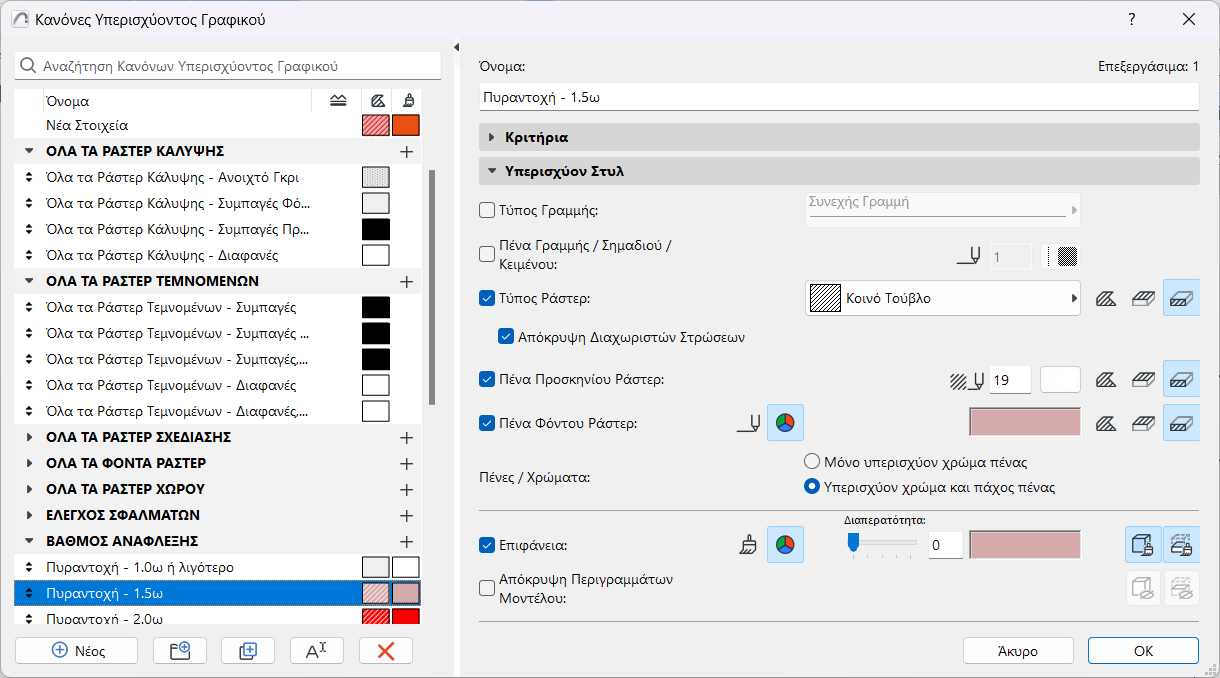Open the Κοινό Τούβλο fill type dropdown
This screenshot has width=1220, height=678.
tap(942, 298)
